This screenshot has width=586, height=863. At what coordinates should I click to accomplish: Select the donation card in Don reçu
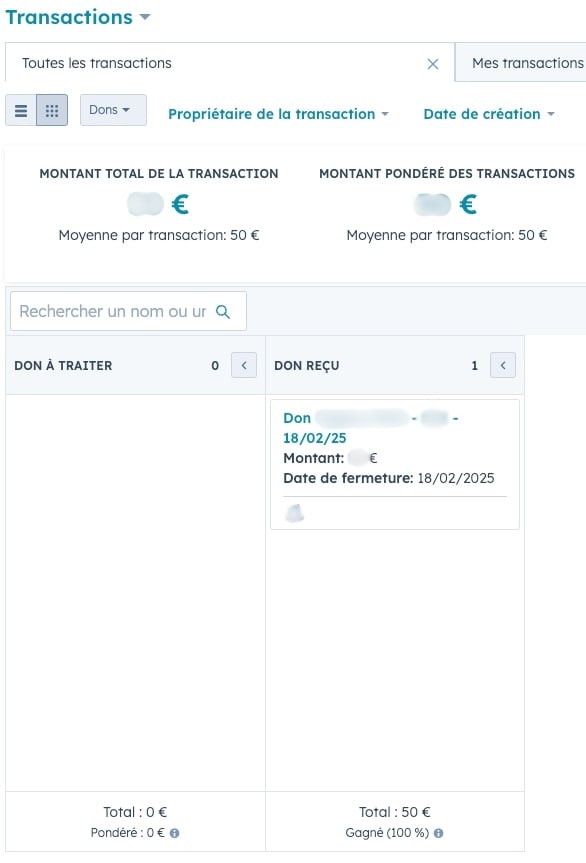395,465
